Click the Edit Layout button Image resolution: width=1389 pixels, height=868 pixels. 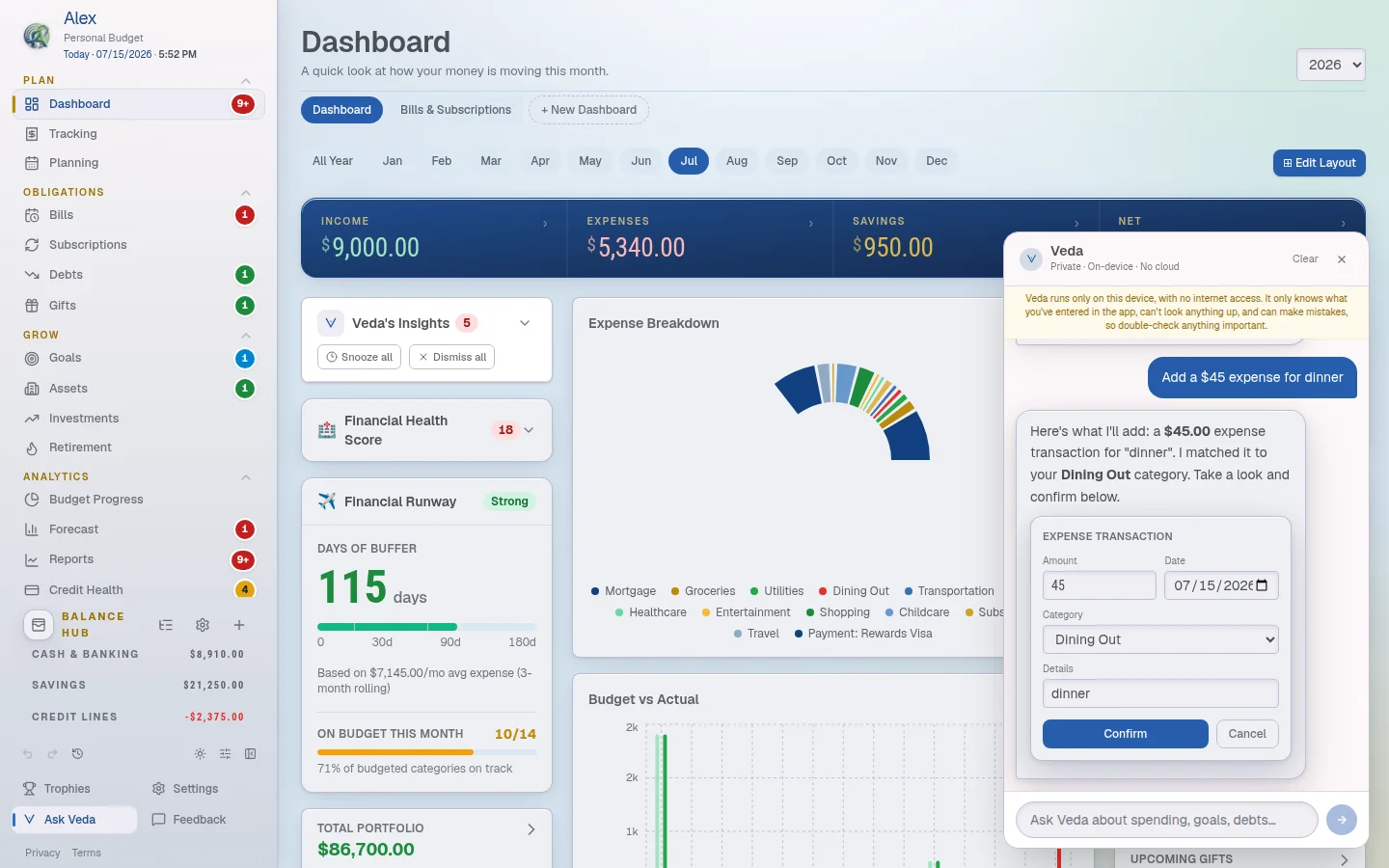1320,163
